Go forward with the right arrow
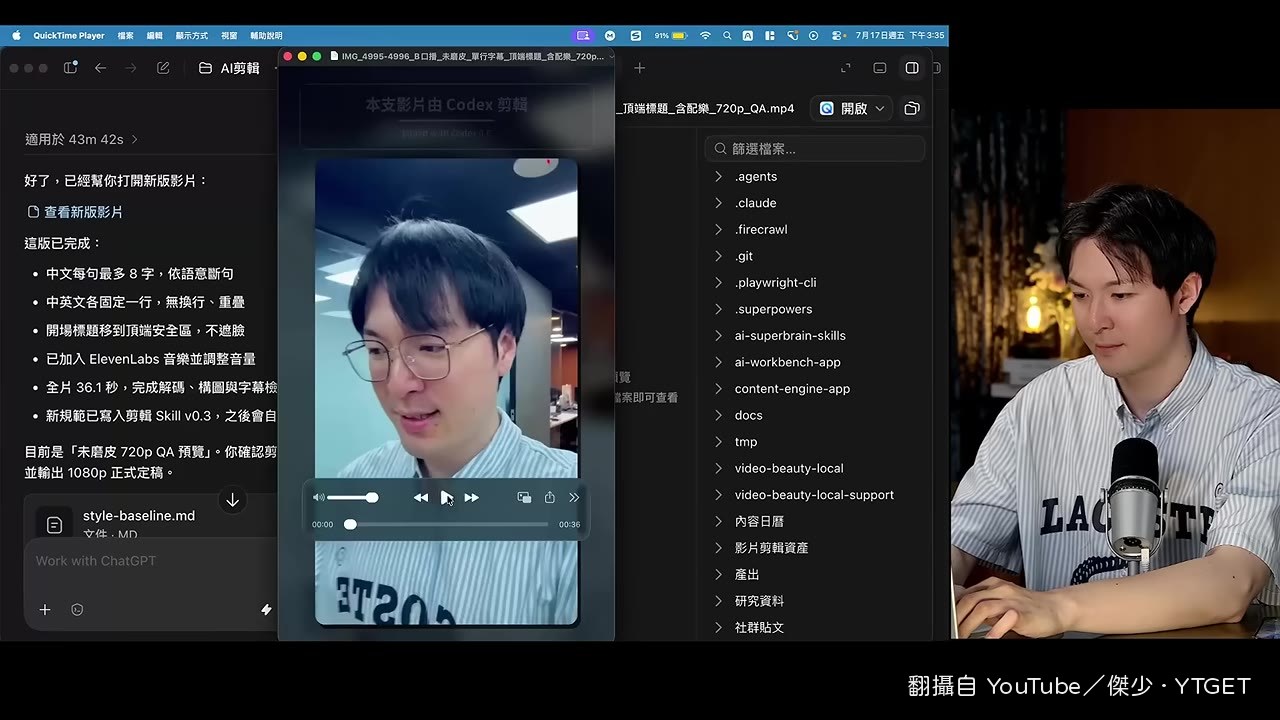The height and width of the screenshot is (720, 1280). click(x=131, y=68)
